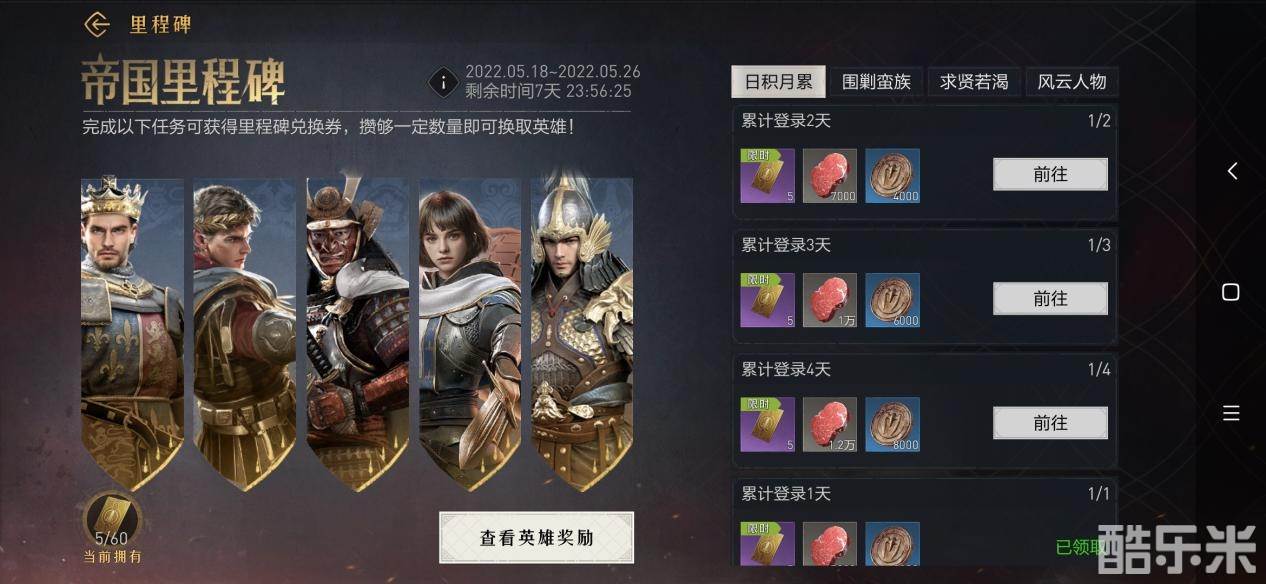Switch to the 求贤若渴 tab

tap(974, 82)
